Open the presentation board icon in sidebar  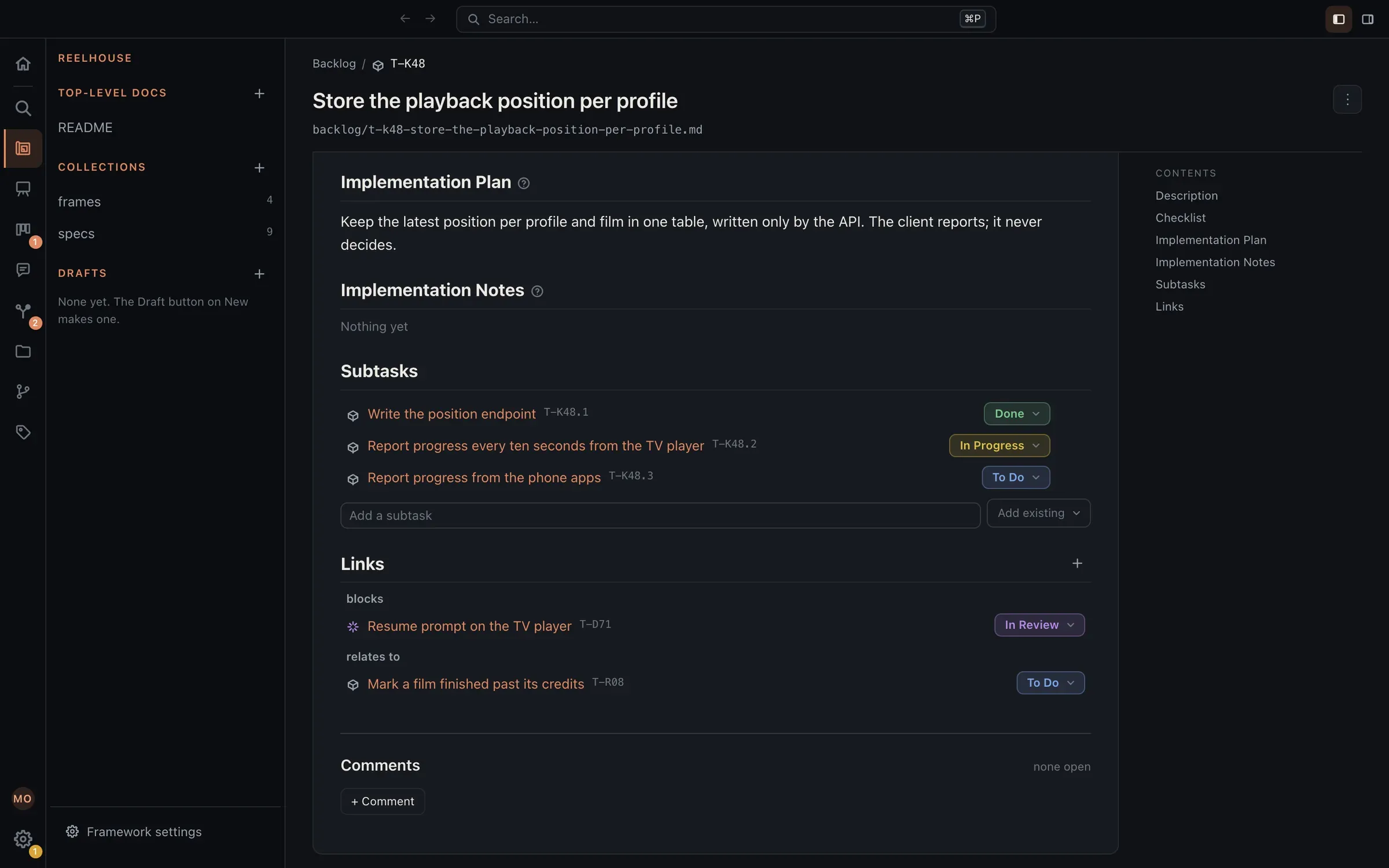(x=23, y=189)
